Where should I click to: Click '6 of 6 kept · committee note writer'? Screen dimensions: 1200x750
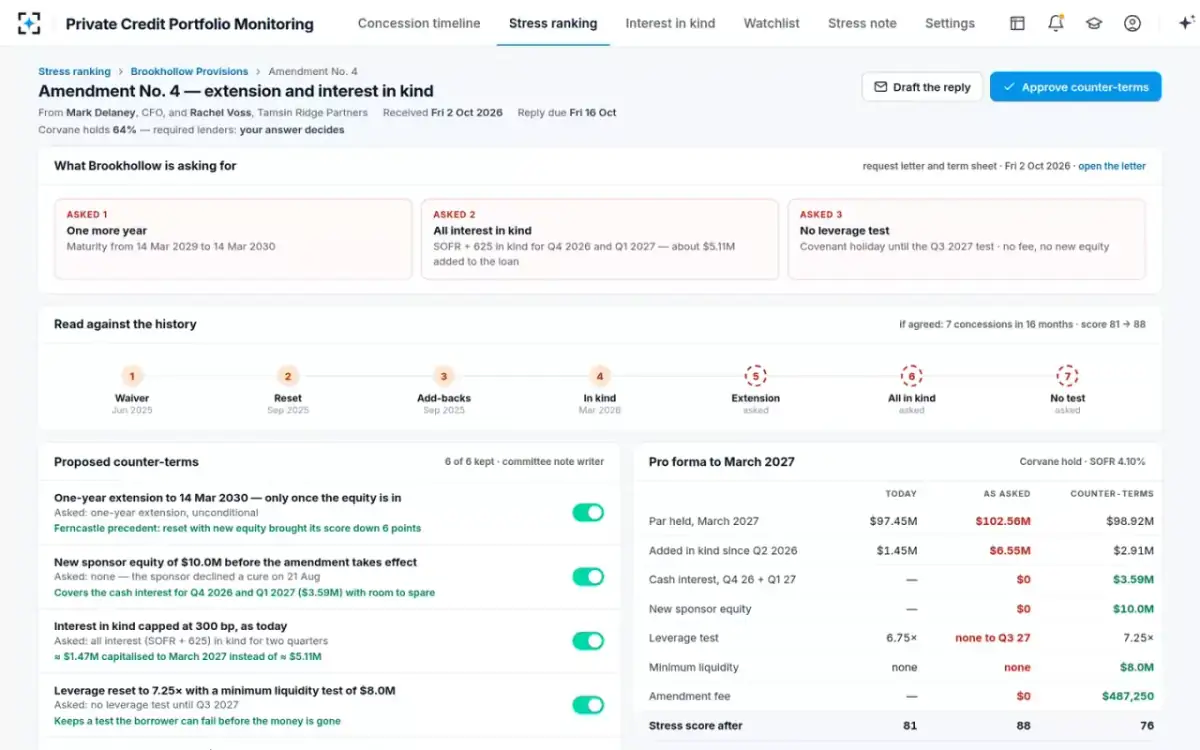[x=524, y=462]
